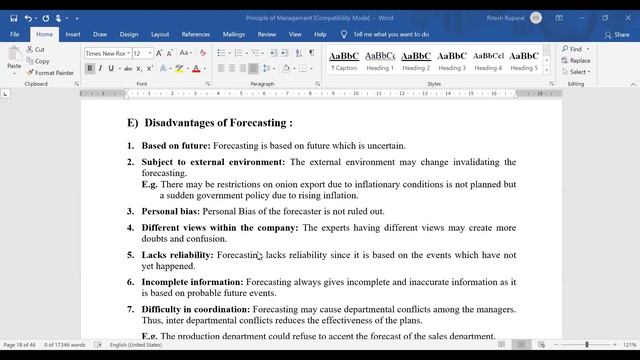Open the font size dropdown
Screen dimensions: 640x360
coord(150,53)
